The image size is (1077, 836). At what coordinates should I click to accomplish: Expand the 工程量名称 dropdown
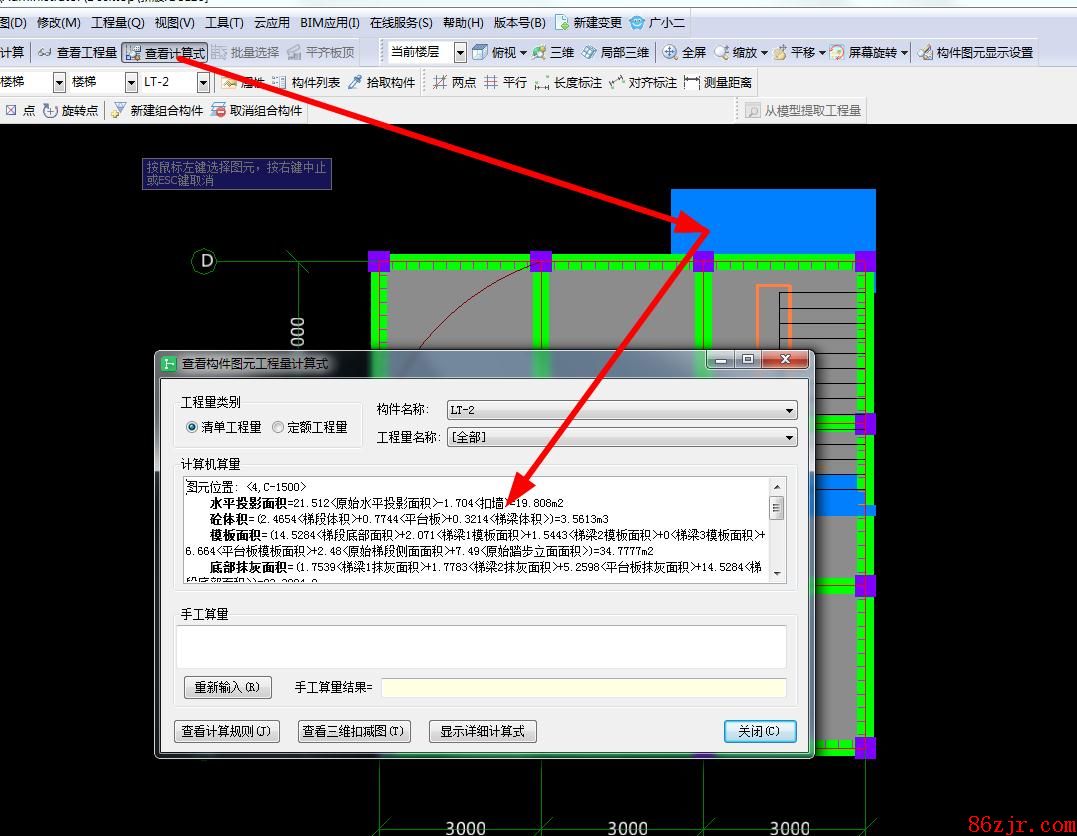click(x=790, y=437)
